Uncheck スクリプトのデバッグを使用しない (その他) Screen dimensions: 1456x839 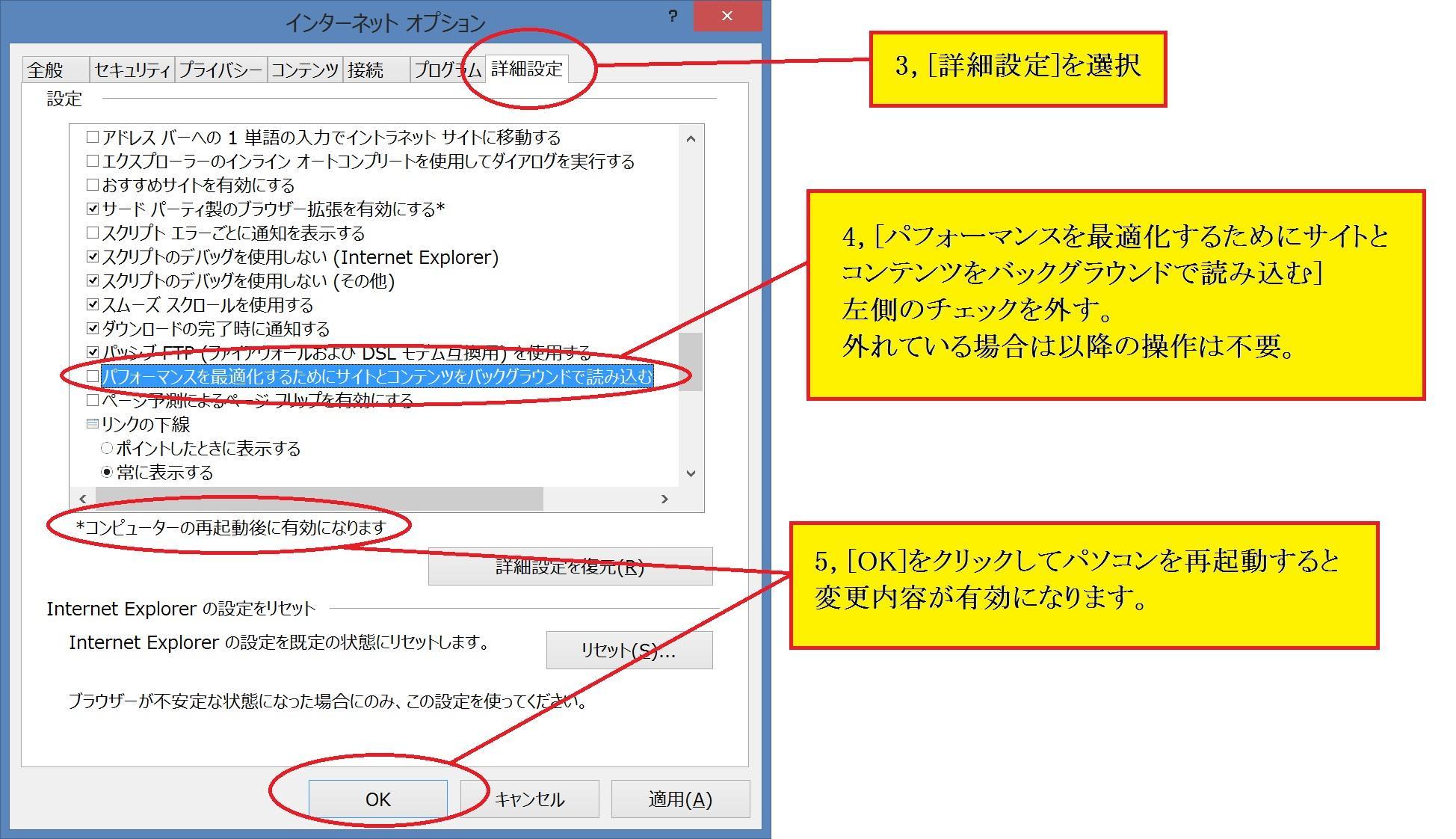tap(93, 280)
